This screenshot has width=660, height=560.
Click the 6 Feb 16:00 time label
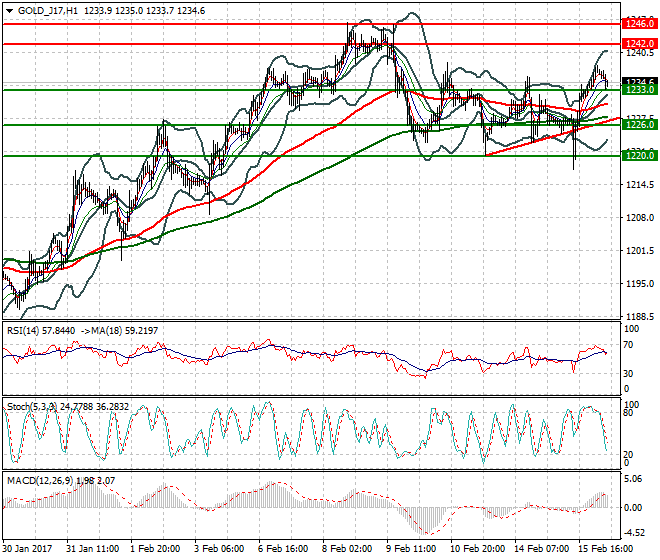(284, 549)
